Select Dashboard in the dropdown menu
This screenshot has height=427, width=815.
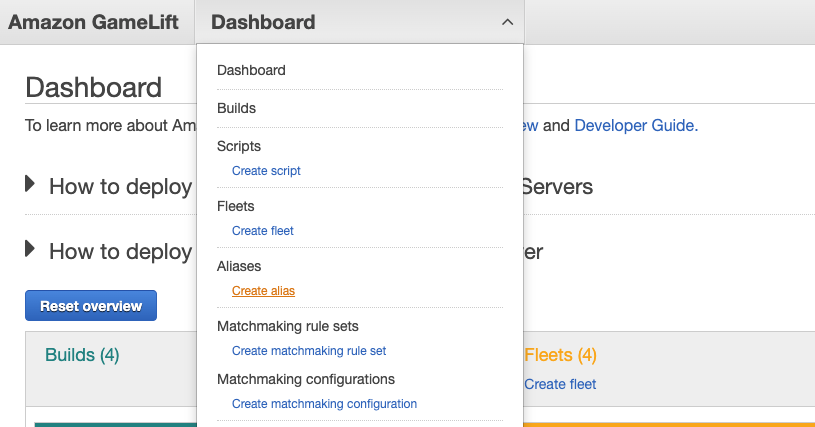(x=251, y=70)
